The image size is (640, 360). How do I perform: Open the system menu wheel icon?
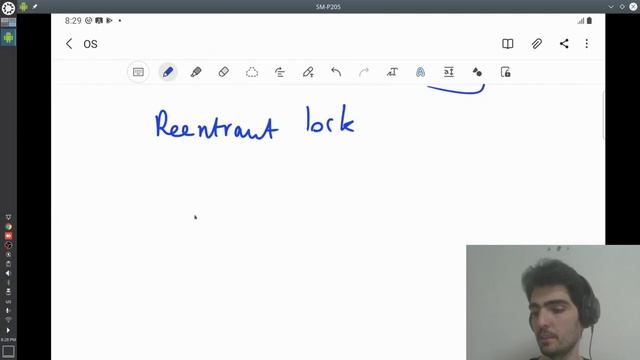click(x=8, y=8)
